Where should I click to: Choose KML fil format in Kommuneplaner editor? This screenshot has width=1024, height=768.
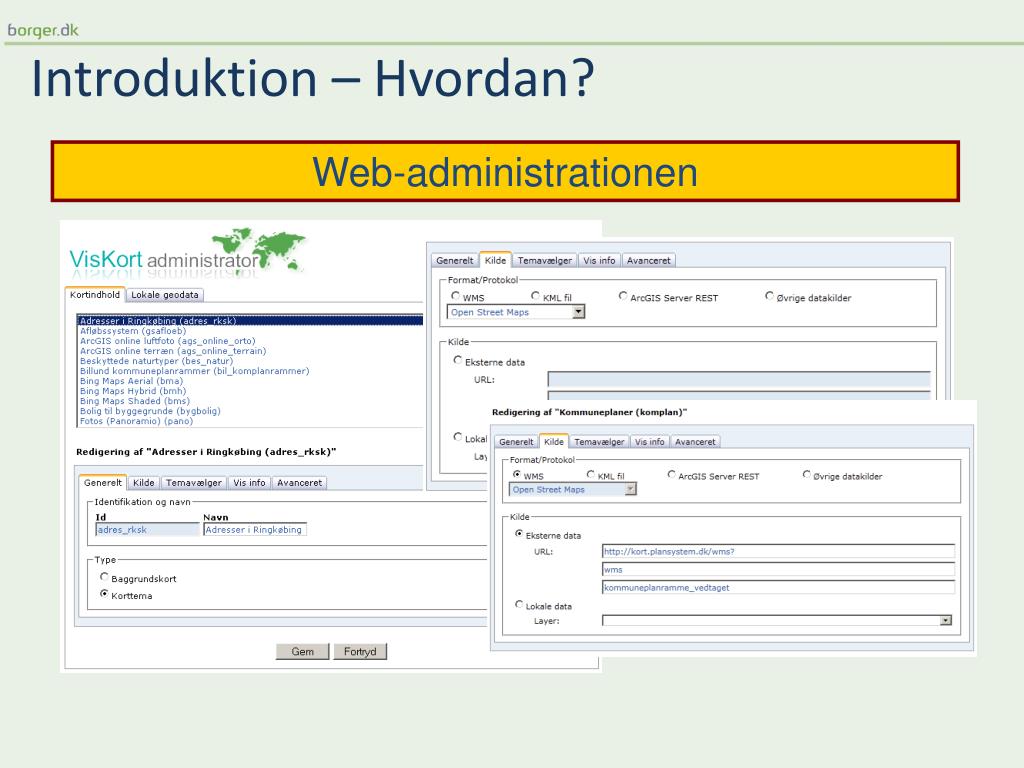[x=592, y=475]
